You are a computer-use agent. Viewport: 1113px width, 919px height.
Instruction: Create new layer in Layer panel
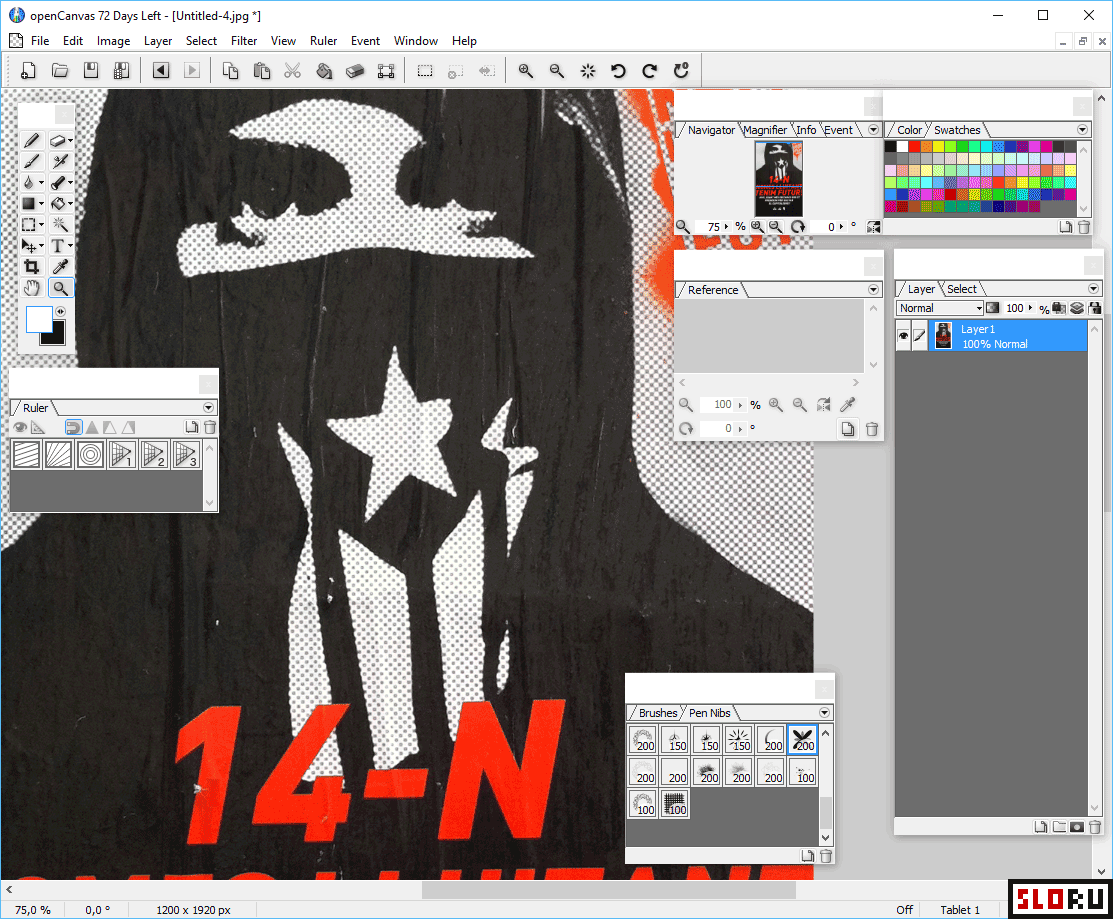pyautogui.click(x=1041, y=827)
